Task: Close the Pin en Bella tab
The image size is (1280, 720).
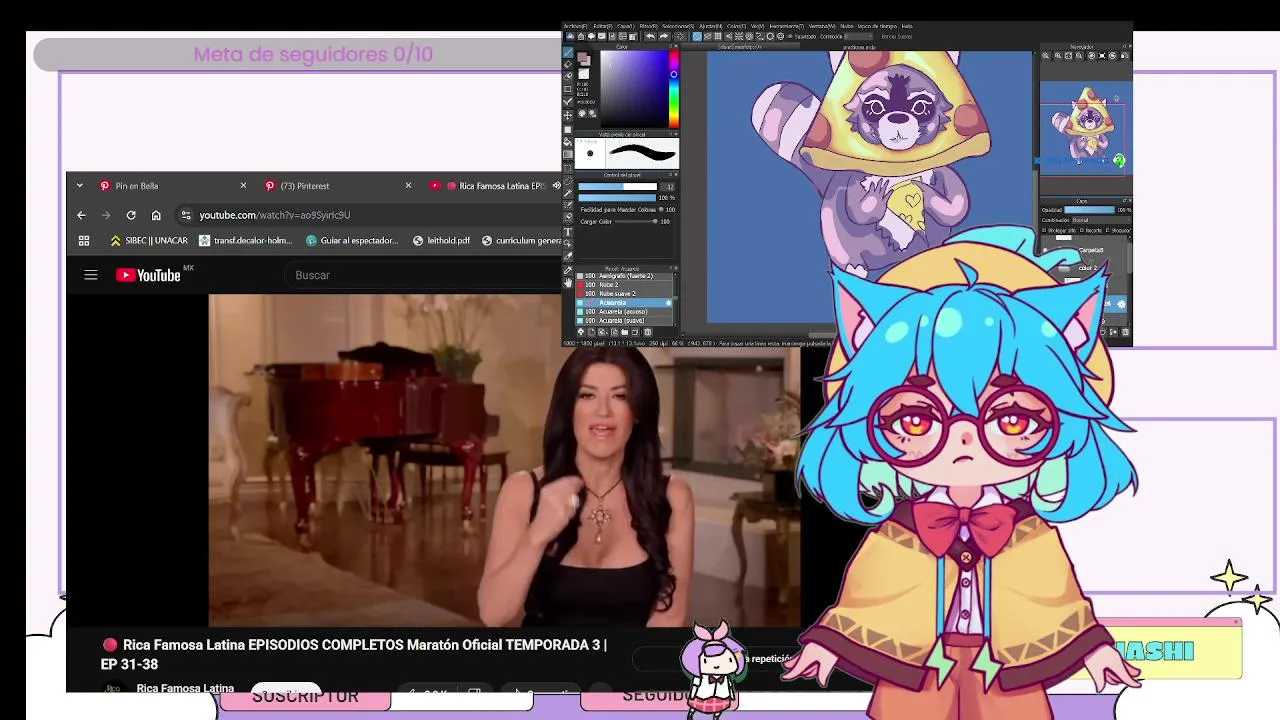Action: (243, 186)
